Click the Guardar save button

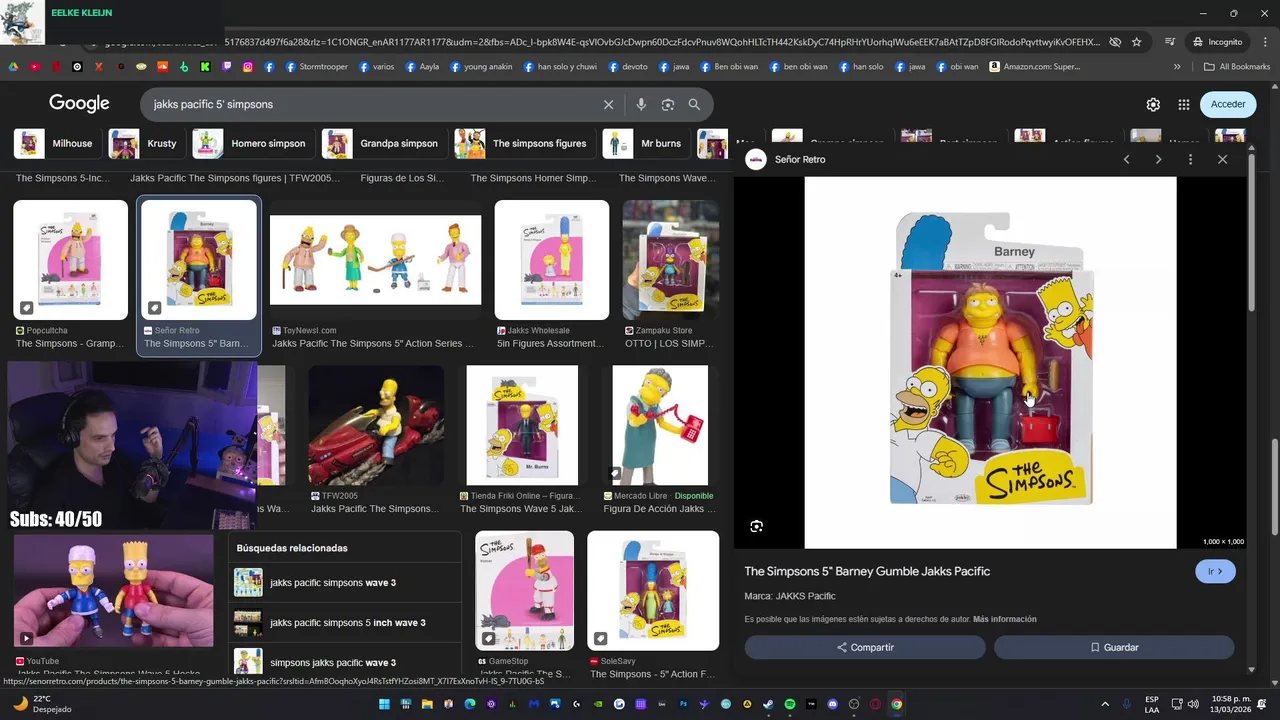(1114, 647)
